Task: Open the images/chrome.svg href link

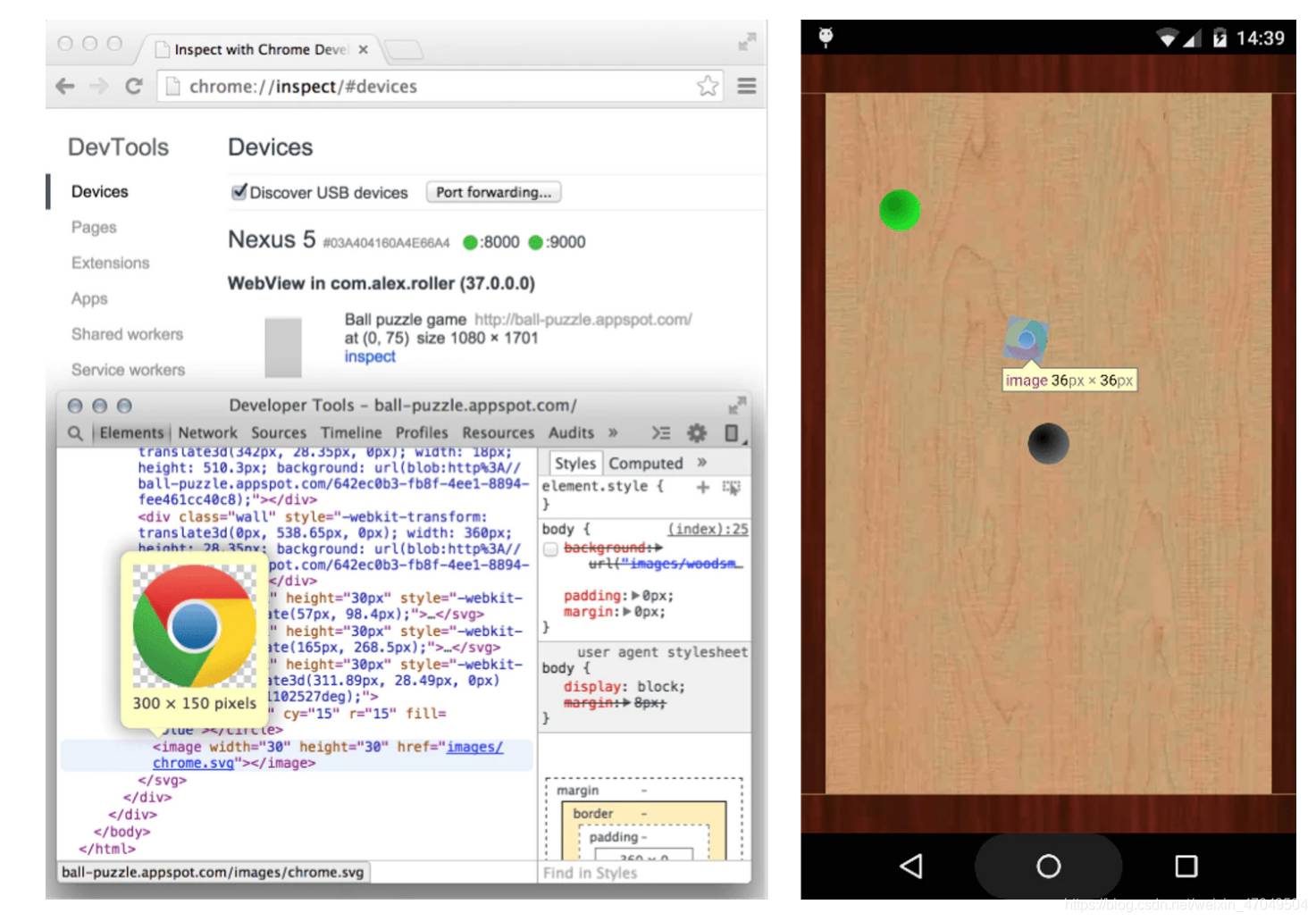Action: pos(328,755)
